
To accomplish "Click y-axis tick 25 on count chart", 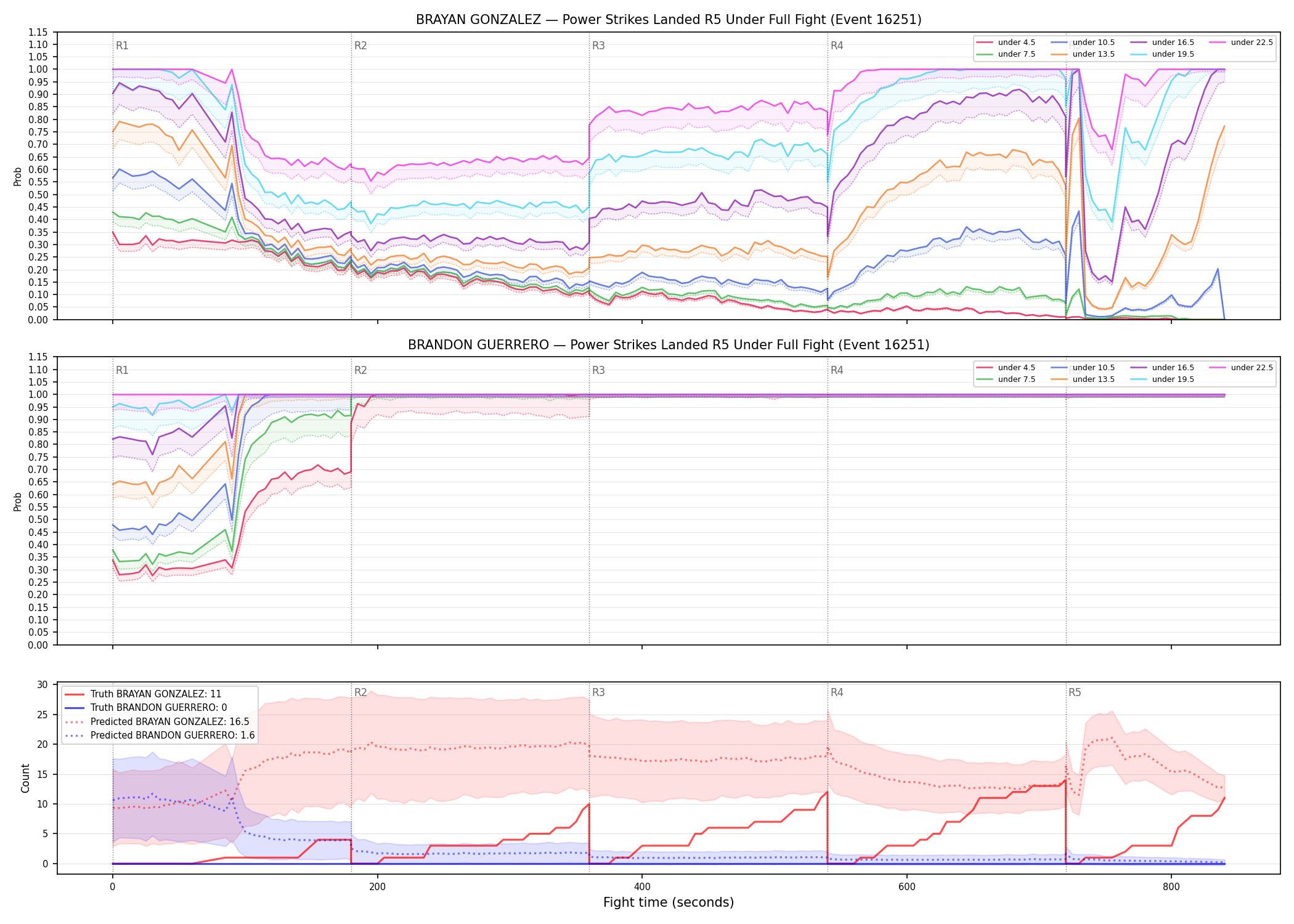I will point(43,715).
